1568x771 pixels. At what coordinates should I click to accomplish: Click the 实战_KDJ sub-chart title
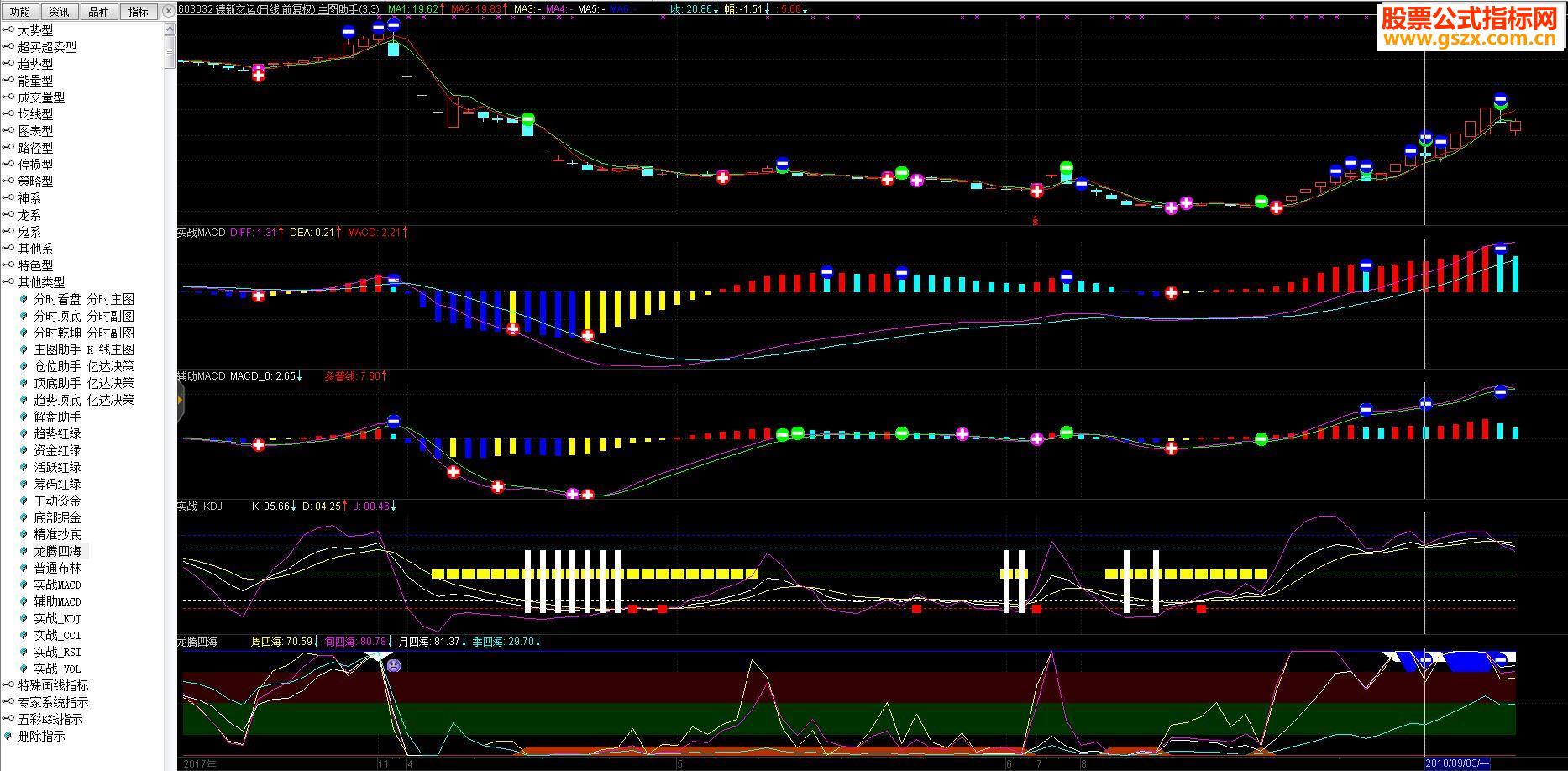pyautogui.click(x=200, y=506)
